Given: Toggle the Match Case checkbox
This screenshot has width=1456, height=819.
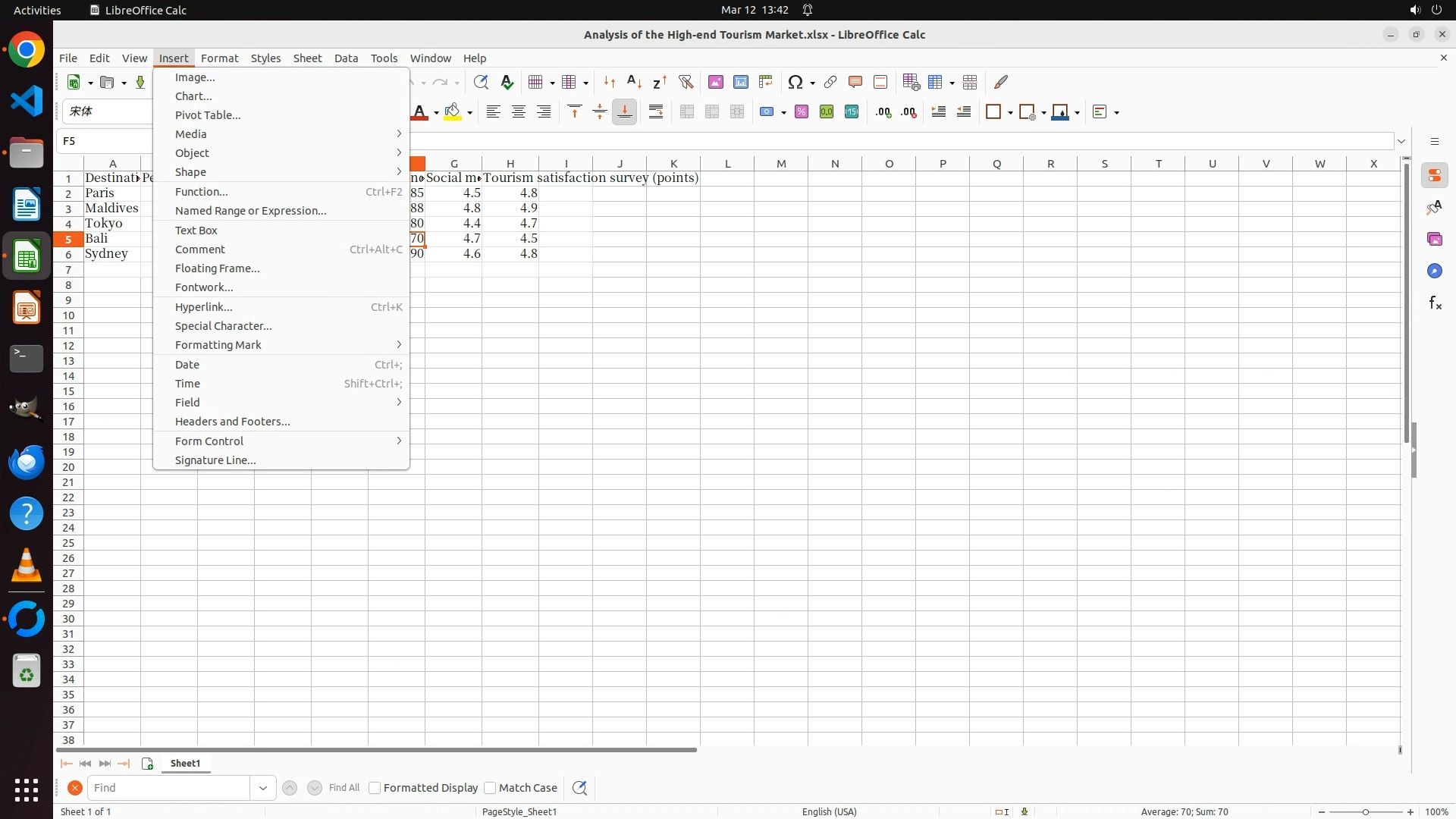Looking at the screenshot, I should pyautogui.click(x=490, y=788).
